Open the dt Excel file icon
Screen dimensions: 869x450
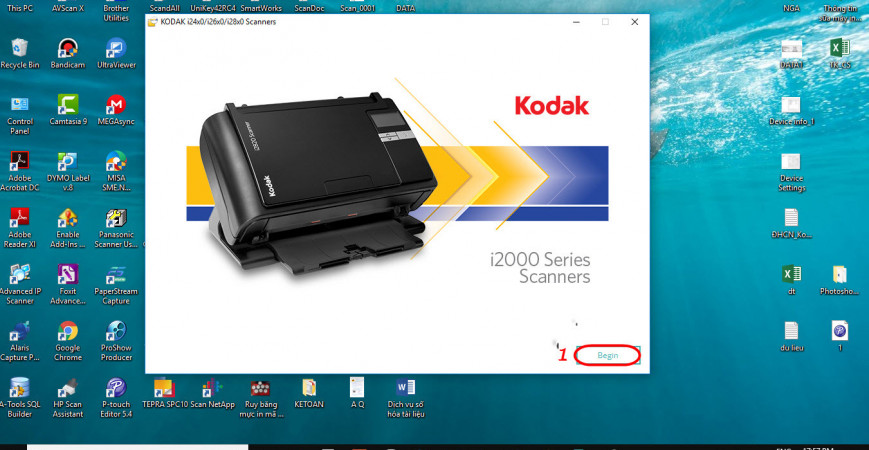[x=791, y=279]
